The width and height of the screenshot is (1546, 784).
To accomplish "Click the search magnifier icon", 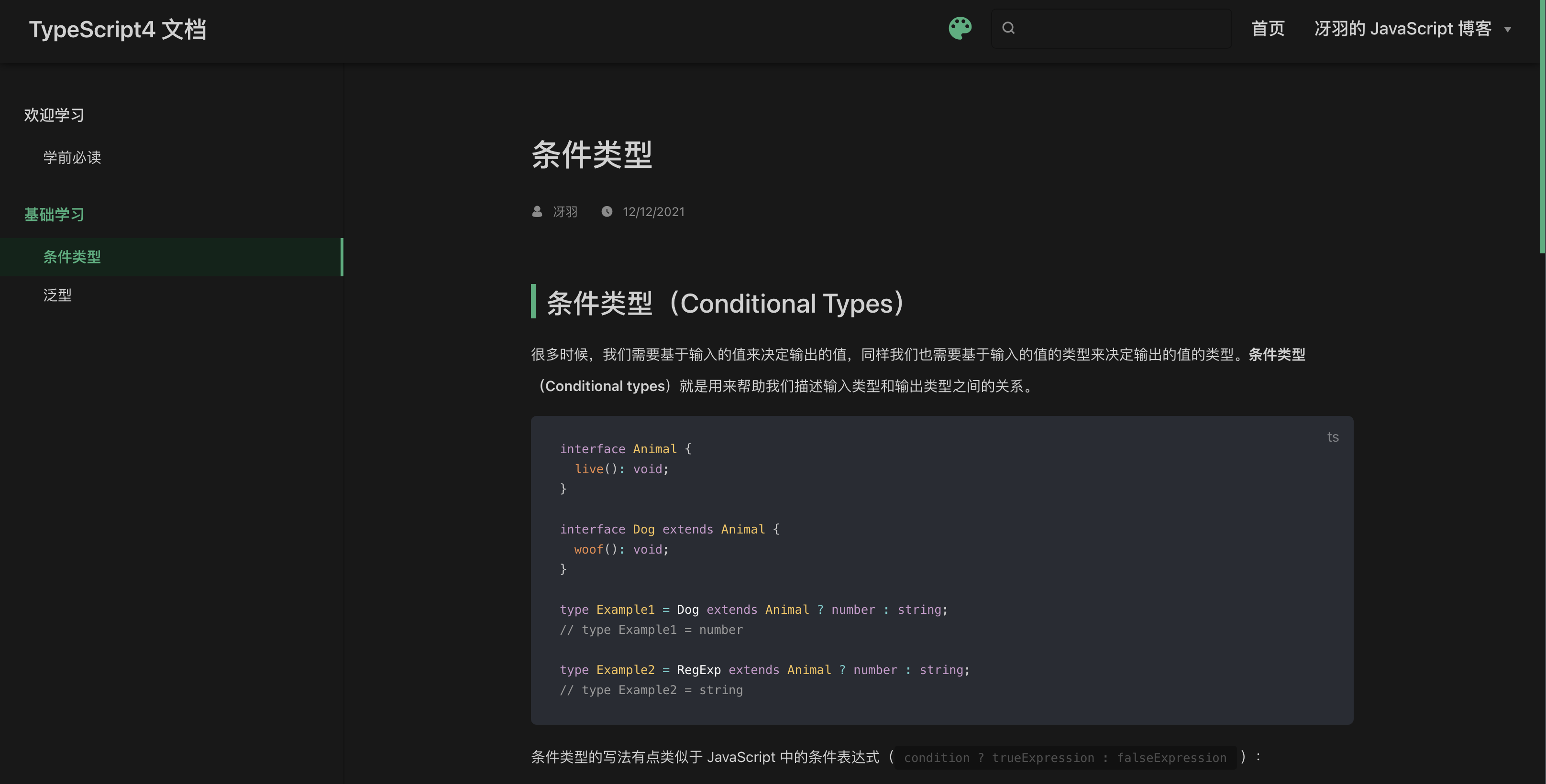I will pyautogui.click(x=1008, y=28).
